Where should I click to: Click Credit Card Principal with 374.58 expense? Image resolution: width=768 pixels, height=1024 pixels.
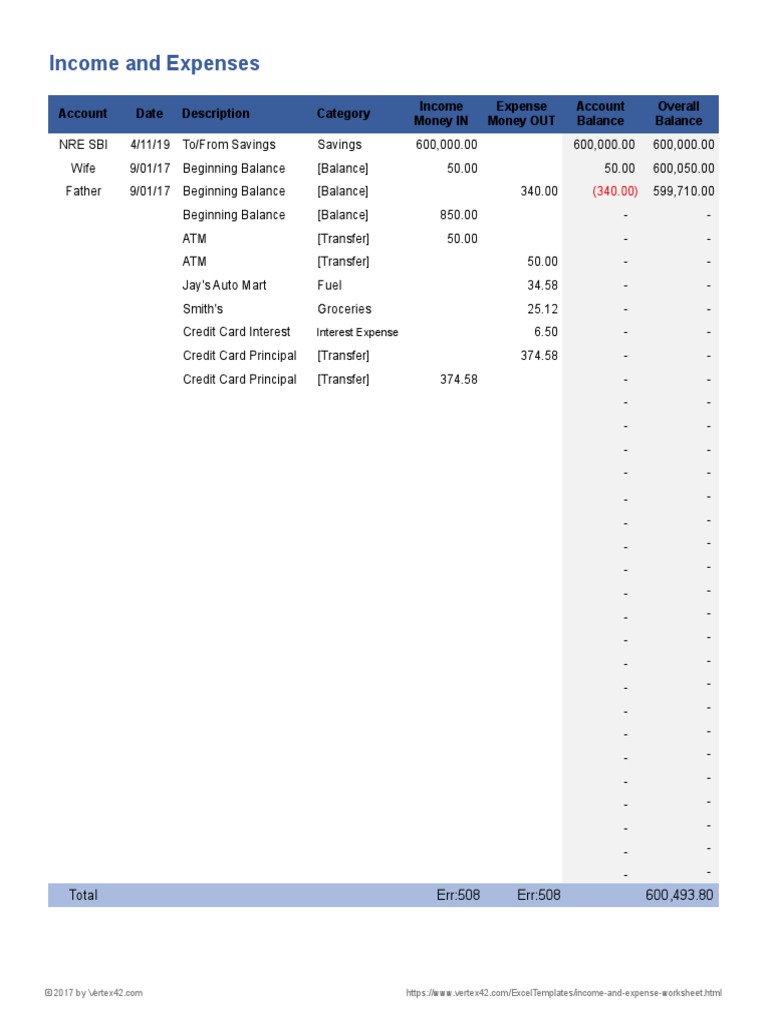(240, 355)
